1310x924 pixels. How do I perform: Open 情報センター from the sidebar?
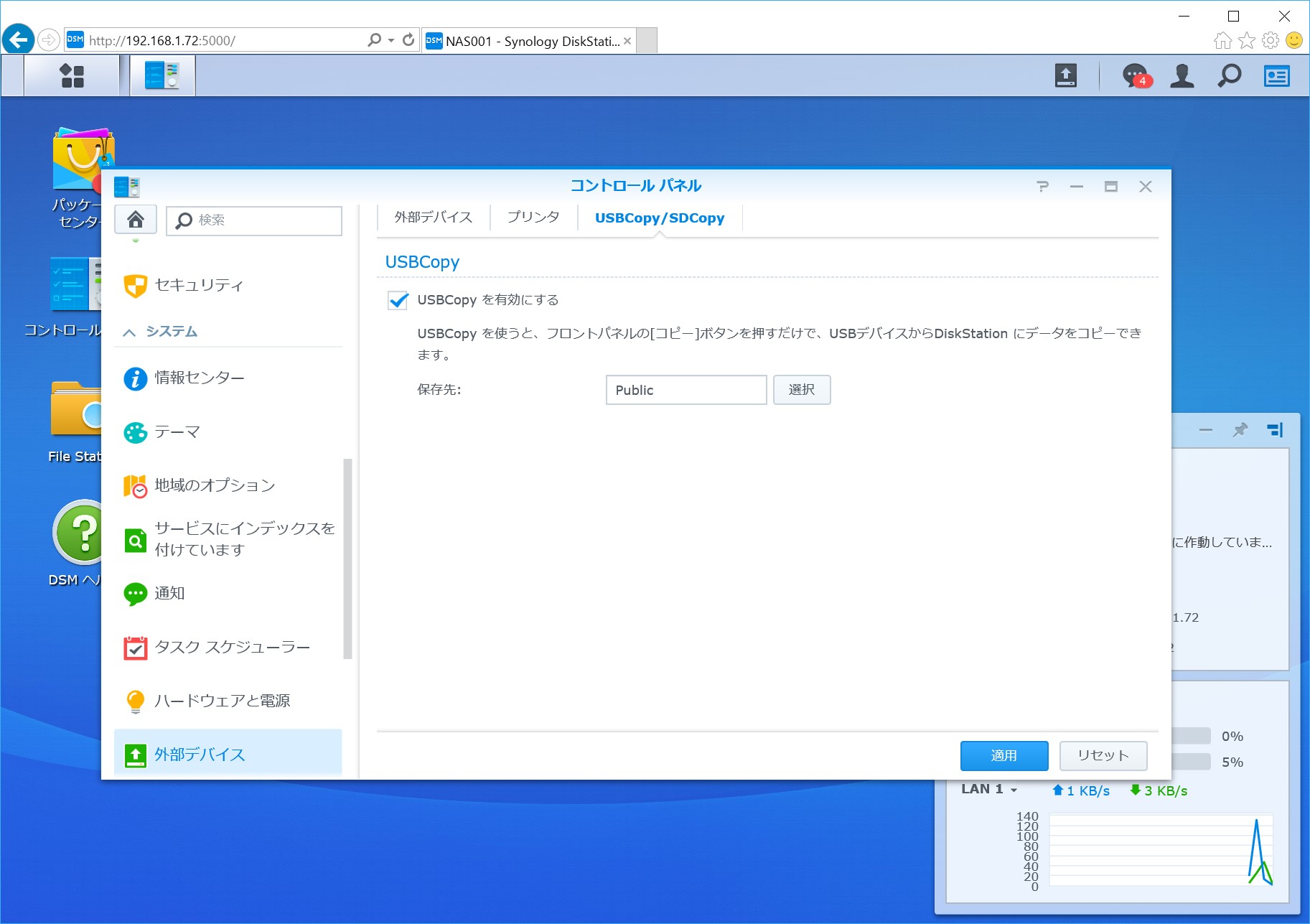199,378
